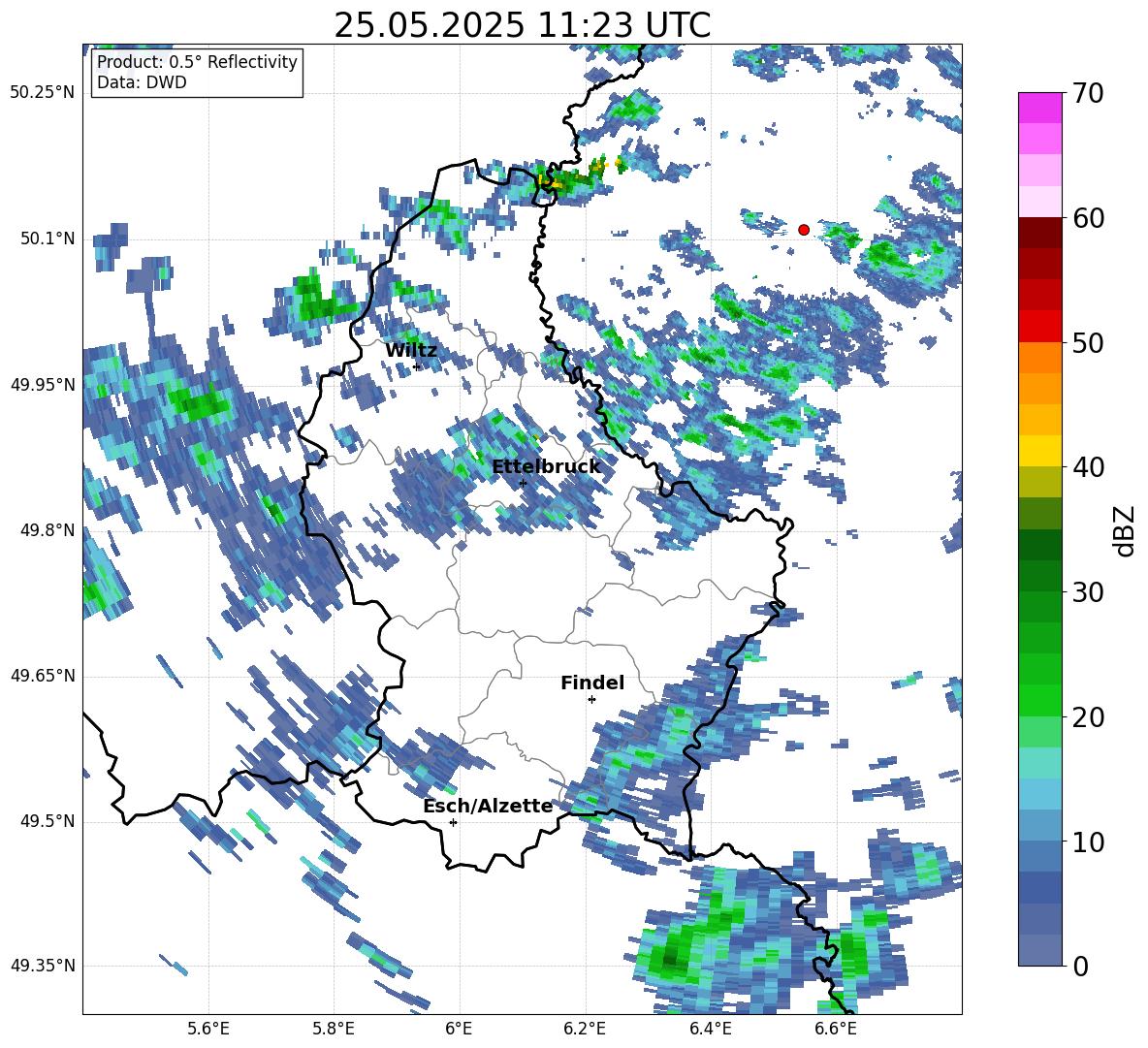Click the Data: DWD text
1148x1048 pixels.
coord(142,82)
